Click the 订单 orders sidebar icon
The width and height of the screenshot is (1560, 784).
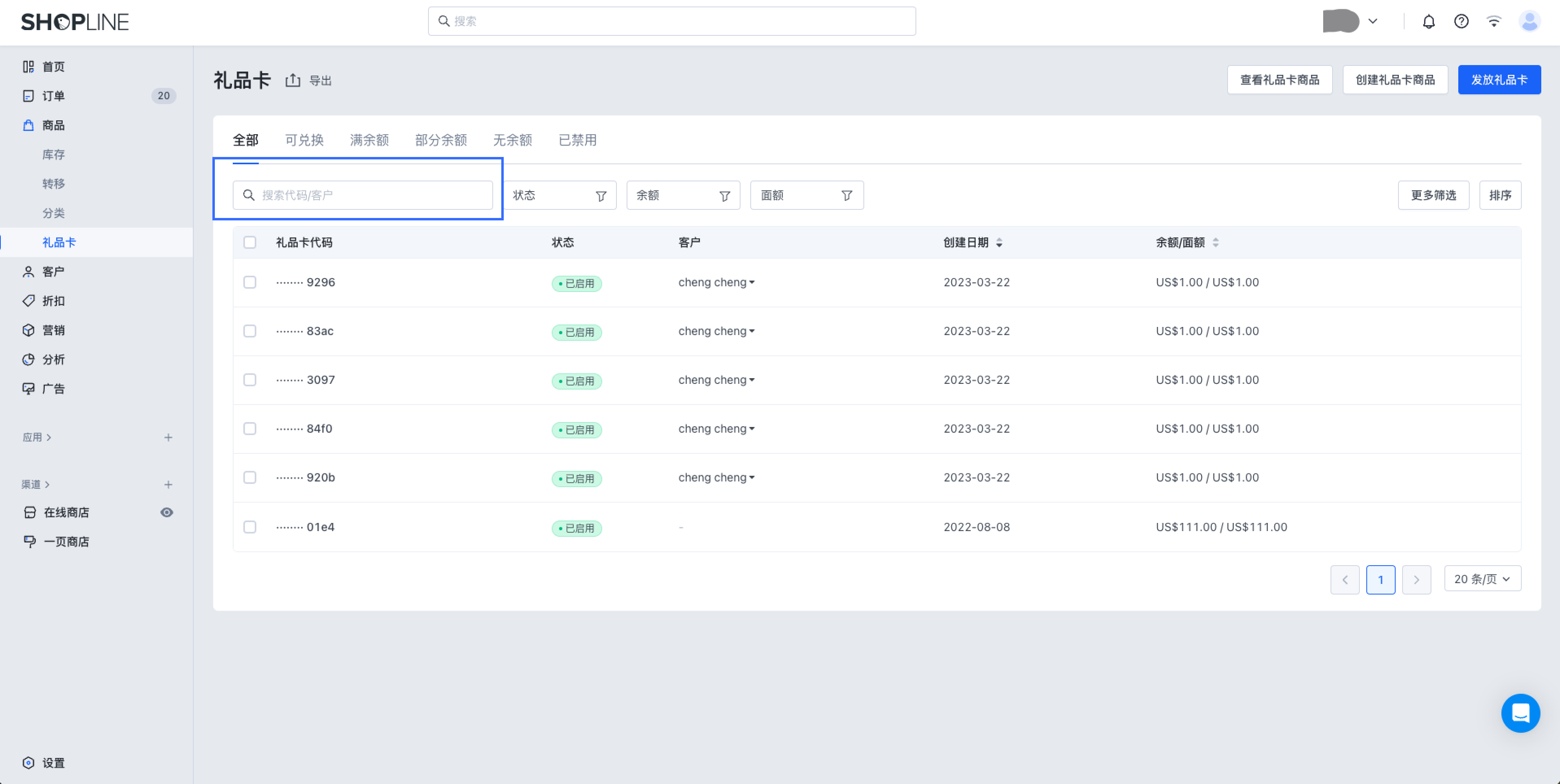tap(28, 96)
